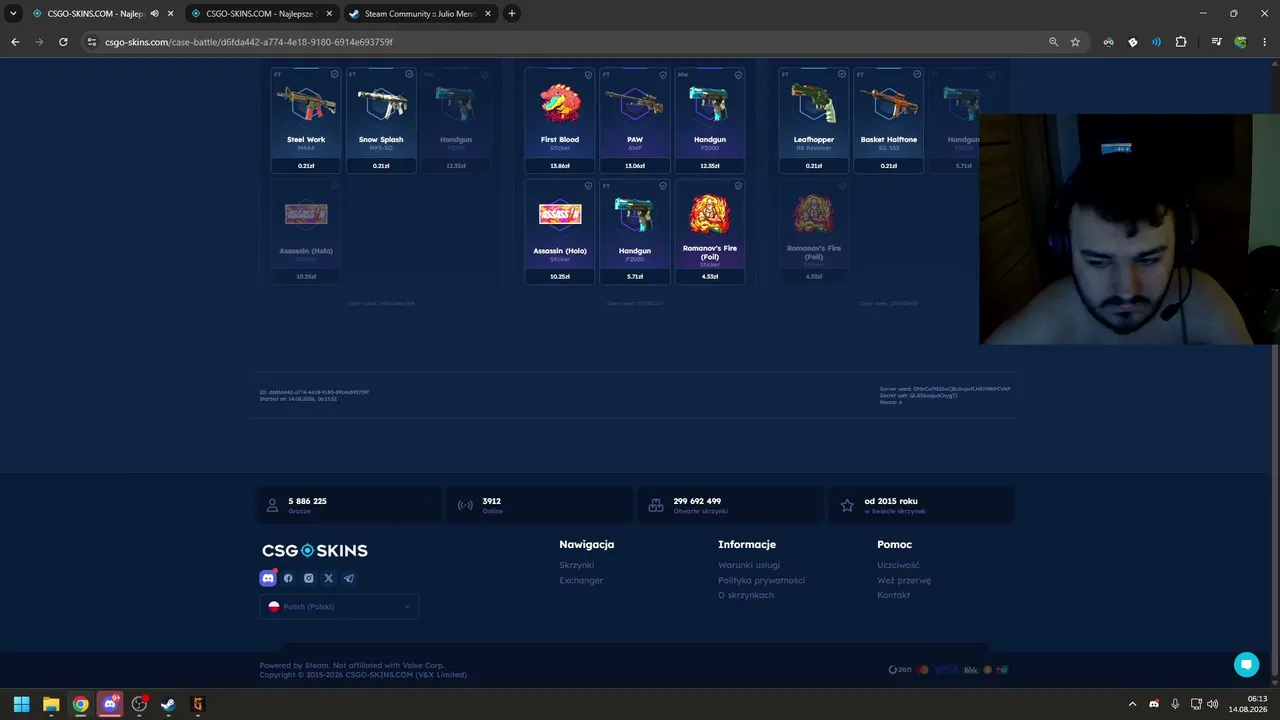The width and height of the screenshot is (1280, 720).
Task: Click the verification check on Snow Splash card
Action: (409, 74)
